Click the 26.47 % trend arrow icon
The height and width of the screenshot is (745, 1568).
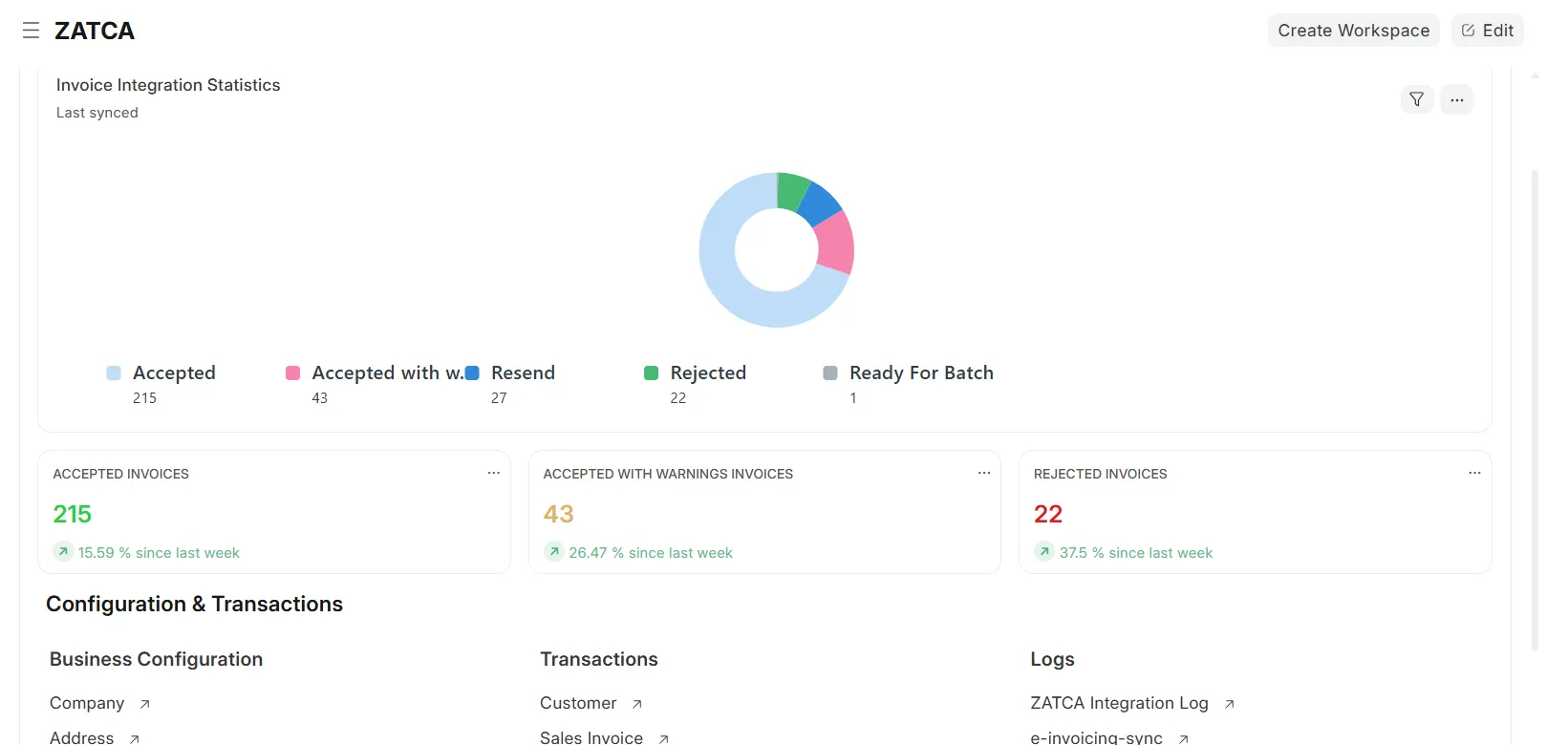tap(554, 551)
